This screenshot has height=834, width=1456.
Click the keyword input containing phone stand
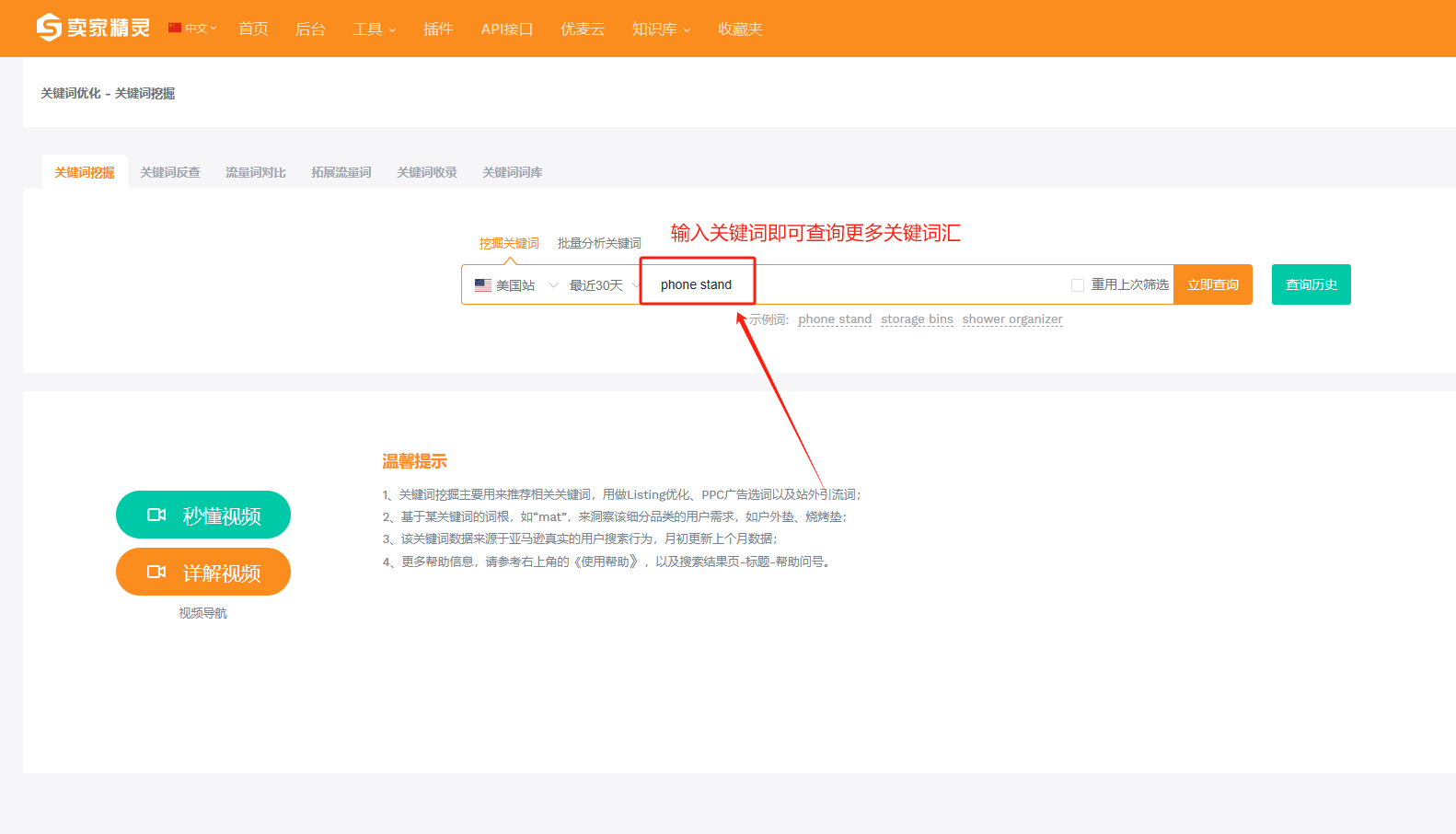click(x=856, y=284)
